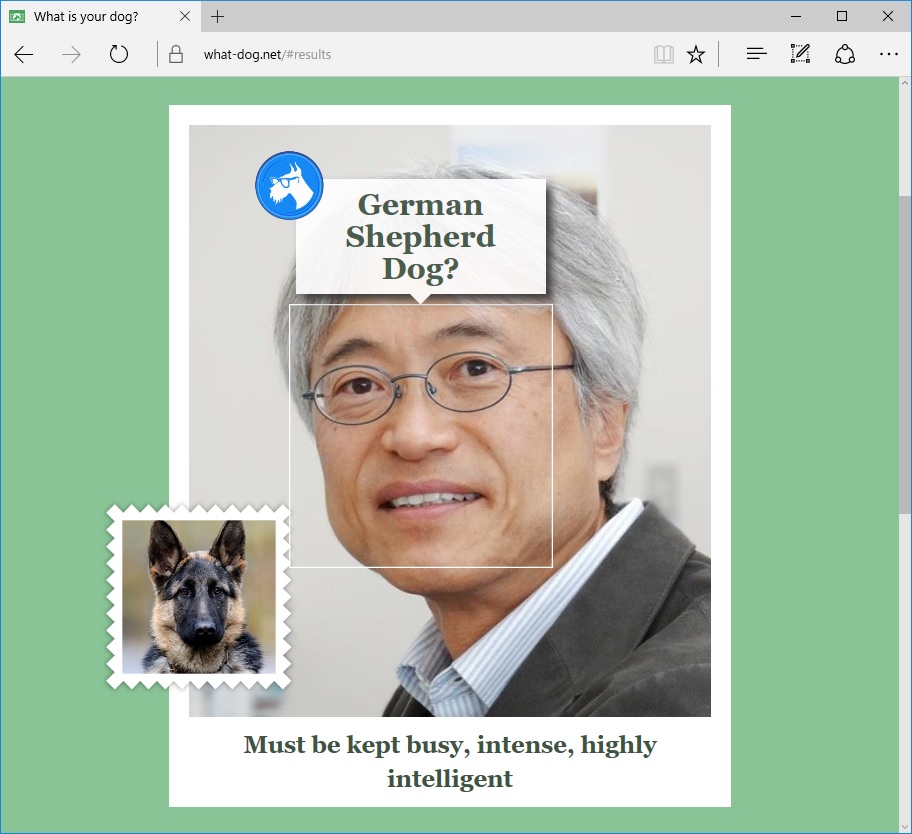Viewport: 912px width, 834px height.
Task: Click the vertical scrollbar thumb
Action: point(904,355)
